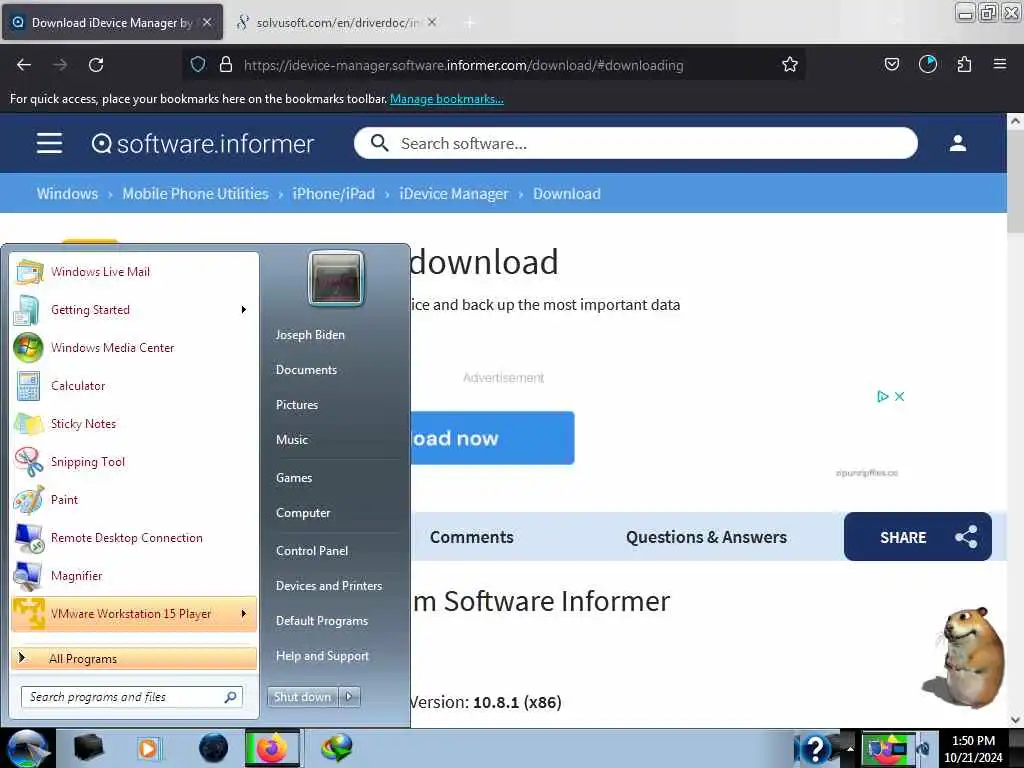
Task: Close the advertisement with X icon
Action: click(x=899, y=396)
